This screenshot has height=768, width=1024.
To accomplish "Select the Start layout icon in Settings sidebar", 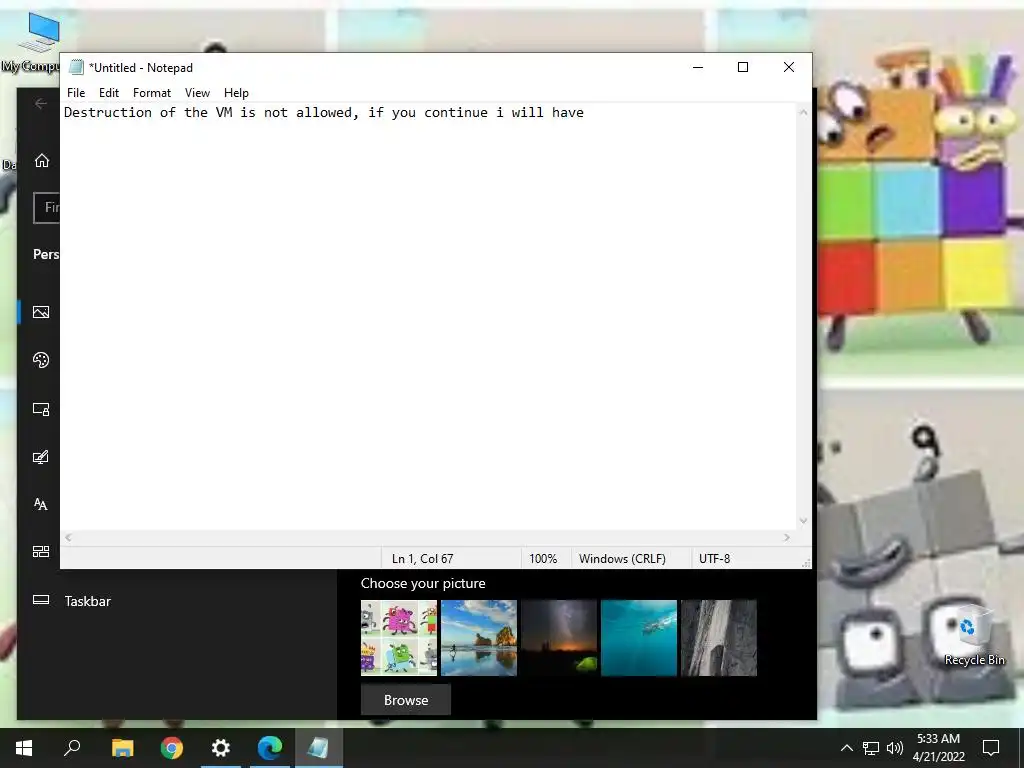I will (x=40, y=552).
